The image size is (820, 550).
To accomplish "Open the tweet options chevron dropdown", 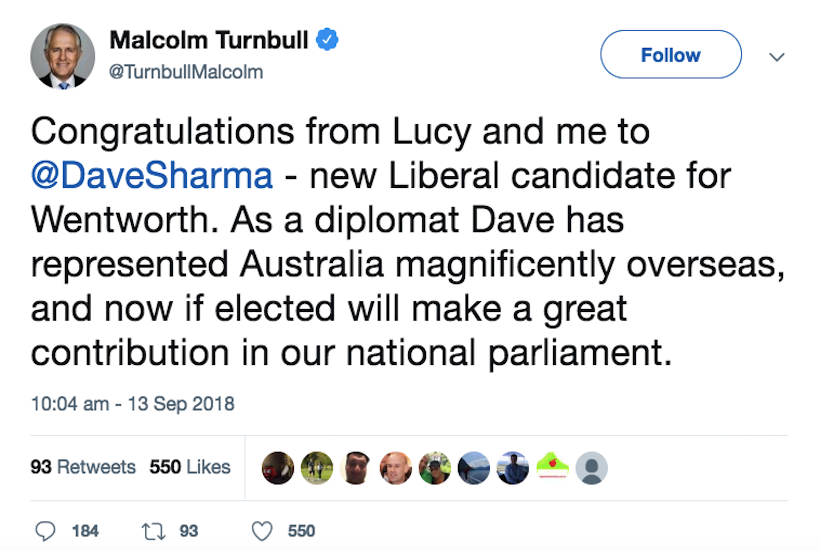I will click(776, 57).
